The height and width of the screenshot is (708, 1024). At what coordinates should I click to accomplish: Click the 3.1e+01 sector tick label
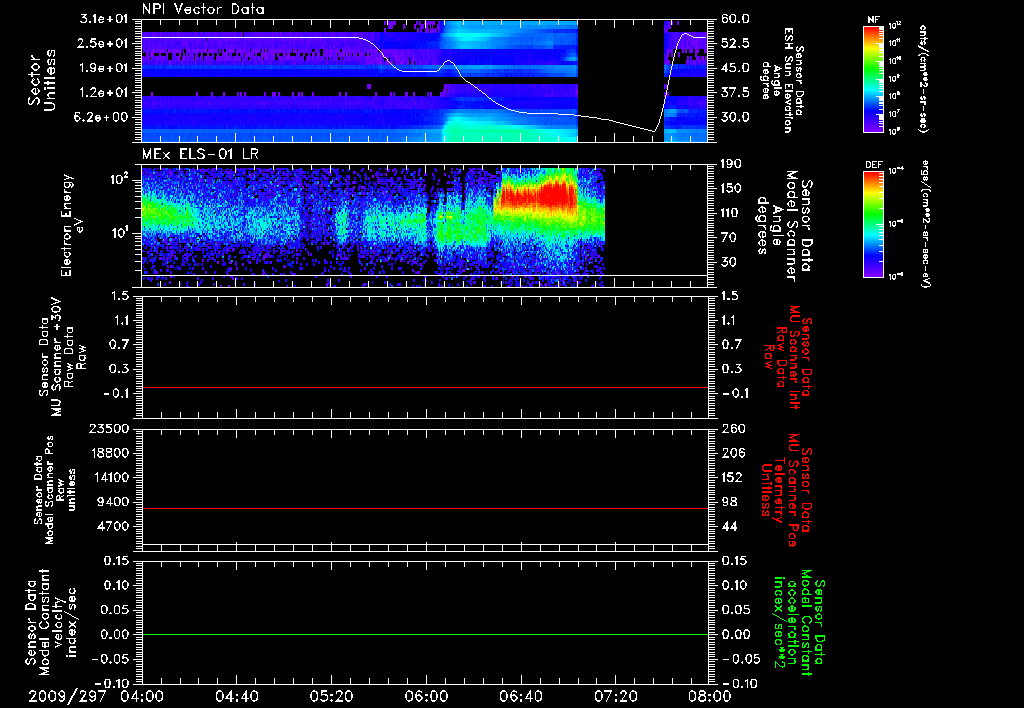click(x=102, y=20)
